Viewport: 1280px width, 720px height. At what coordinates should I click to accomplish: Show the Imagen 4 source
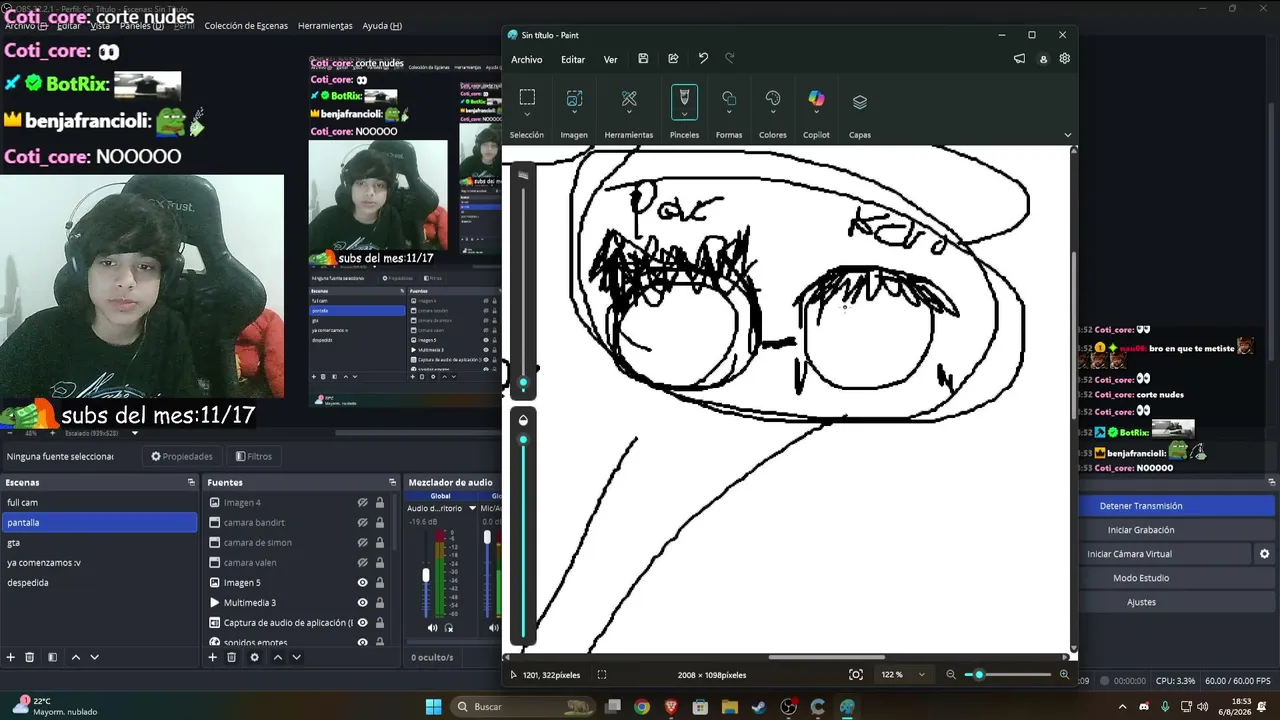[x=362, y=503]
